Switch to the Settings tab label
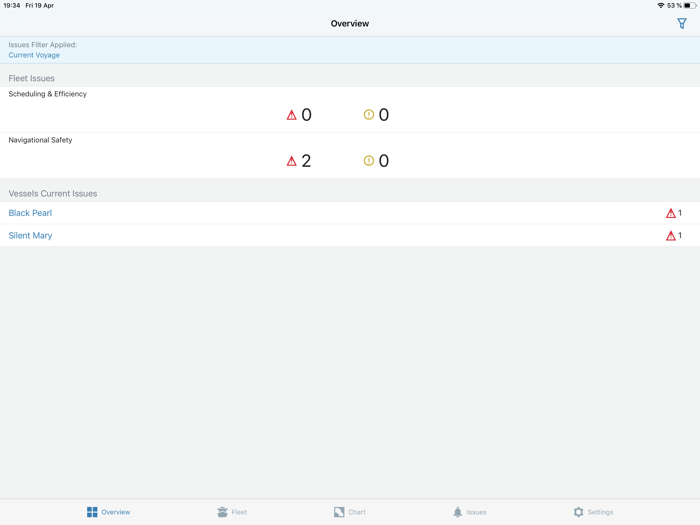This screenshot has width=700, height=525. [x=600, y=512]
